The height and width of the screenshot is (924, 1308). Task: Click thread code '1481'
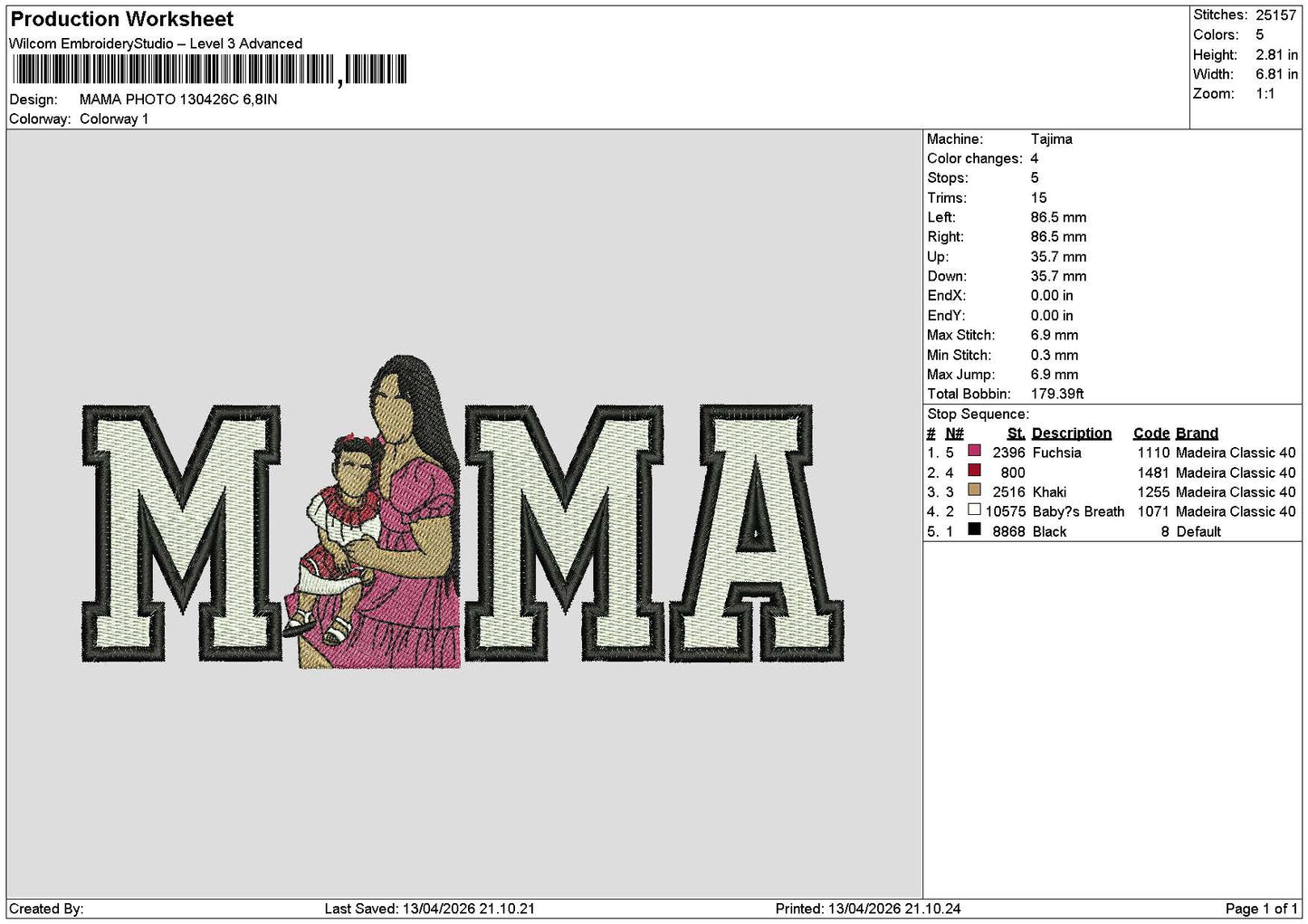point(1153,473)
